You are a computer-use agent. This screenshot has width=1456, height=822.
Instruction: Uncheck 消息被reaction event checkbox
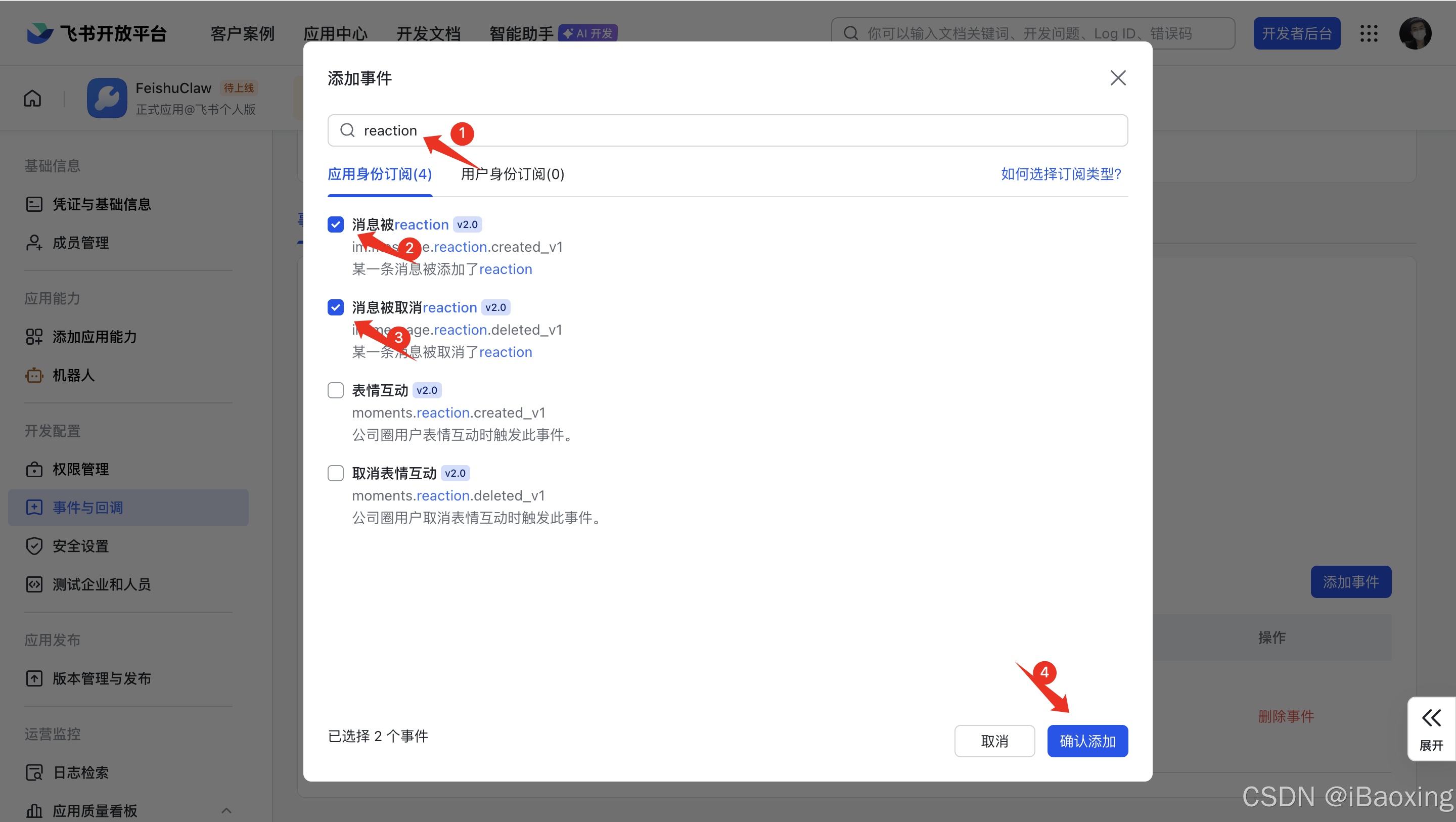pyautogui.click(x=335, y=224)
